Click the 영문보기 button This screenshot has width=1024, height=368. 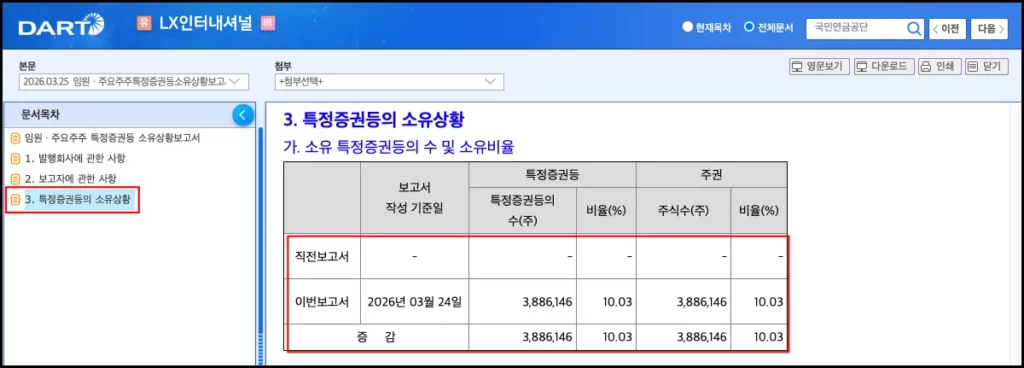point(819,67)
